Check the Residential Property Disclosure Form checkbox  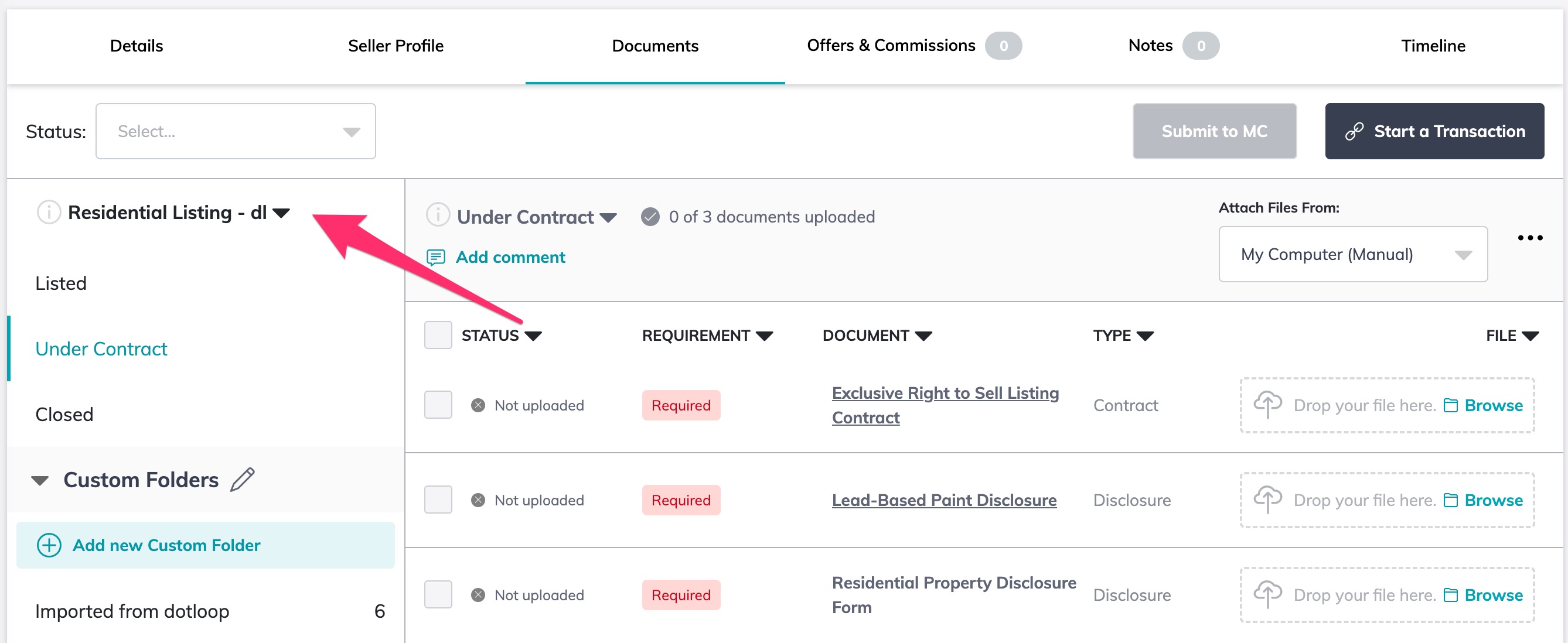[438, 594]
